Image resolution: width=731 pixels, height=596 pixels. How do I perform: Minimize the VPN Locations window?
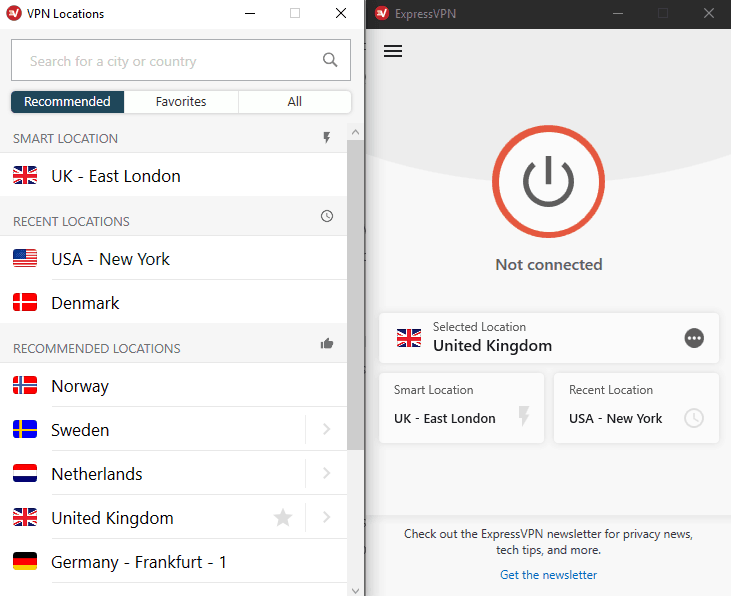[250, 13]
